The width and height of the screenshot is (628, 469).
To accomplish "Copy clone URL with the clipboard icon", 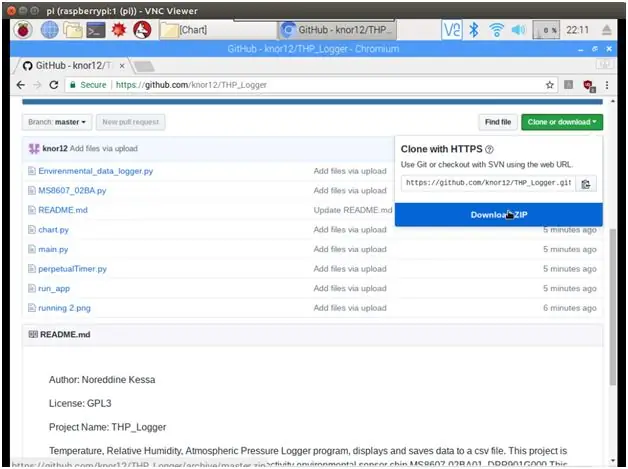I will pos(586,183).
